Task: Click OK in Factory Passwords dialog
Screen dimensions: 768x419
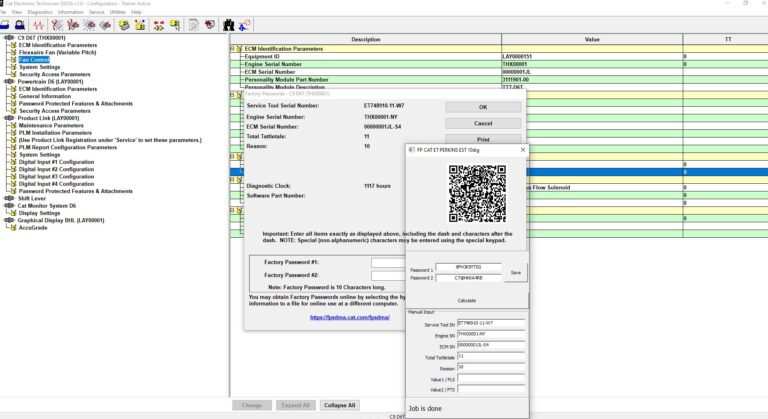Action: coord(483,107)
